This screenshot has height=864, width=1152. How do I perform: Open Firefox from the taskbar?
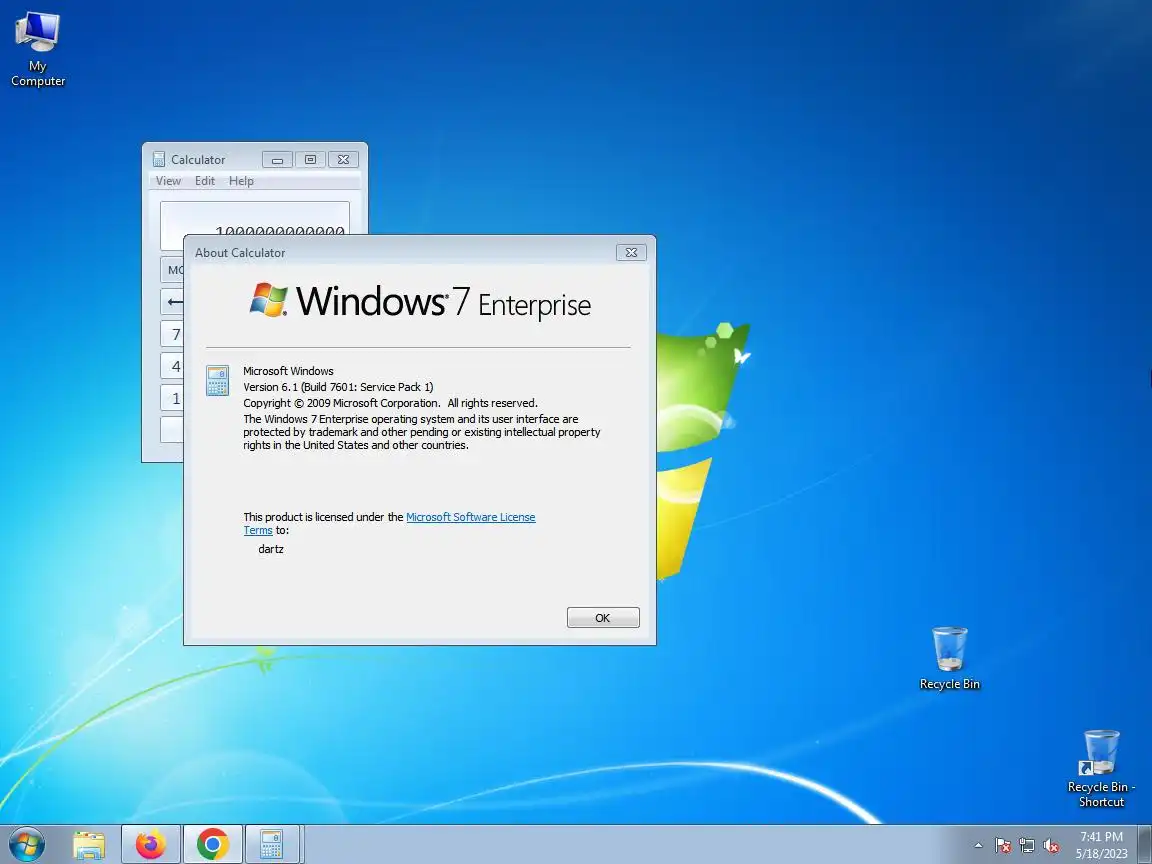[x=151, y=844]
